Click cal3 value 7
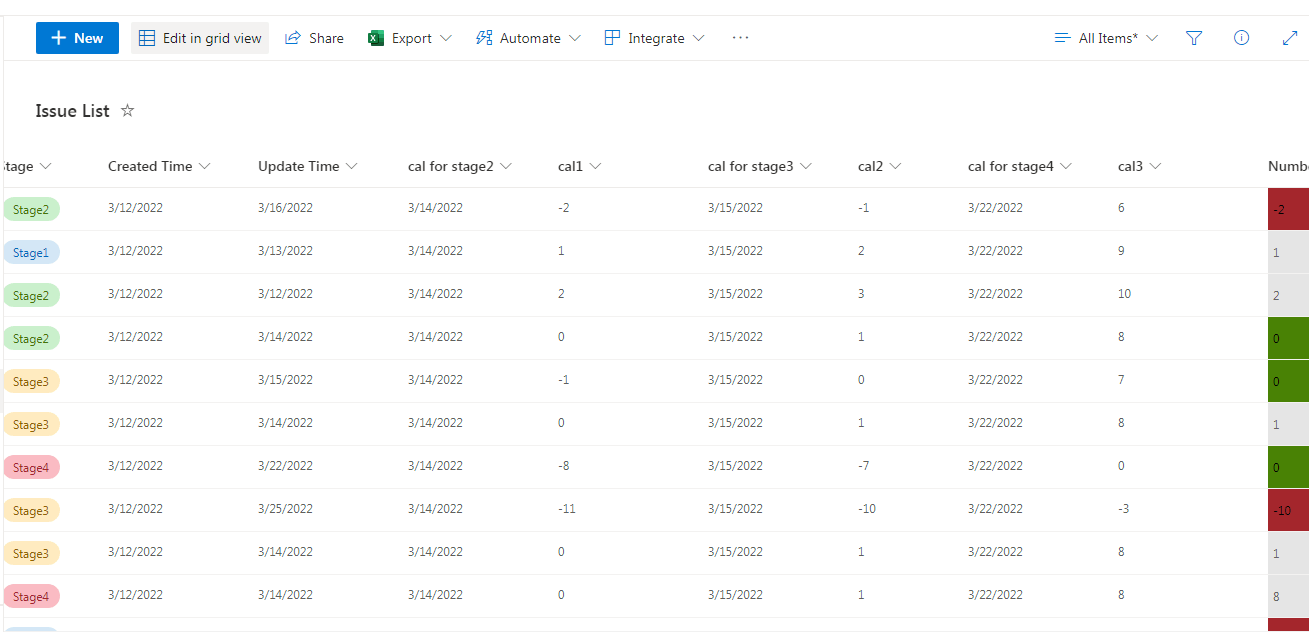Viewport: 1309px width, 632px height. point(1121,380)
